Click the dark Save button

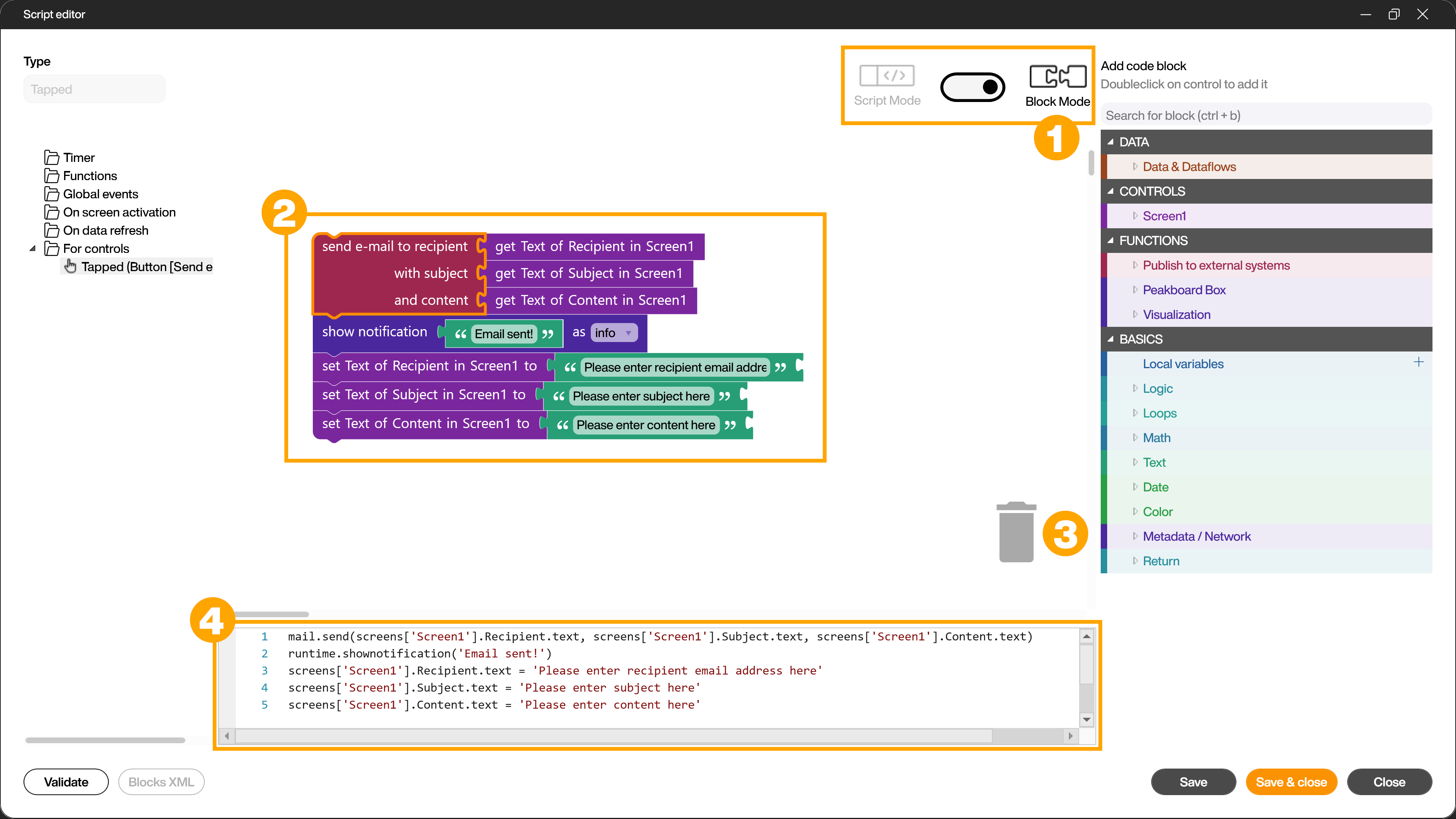point(1193,782)
